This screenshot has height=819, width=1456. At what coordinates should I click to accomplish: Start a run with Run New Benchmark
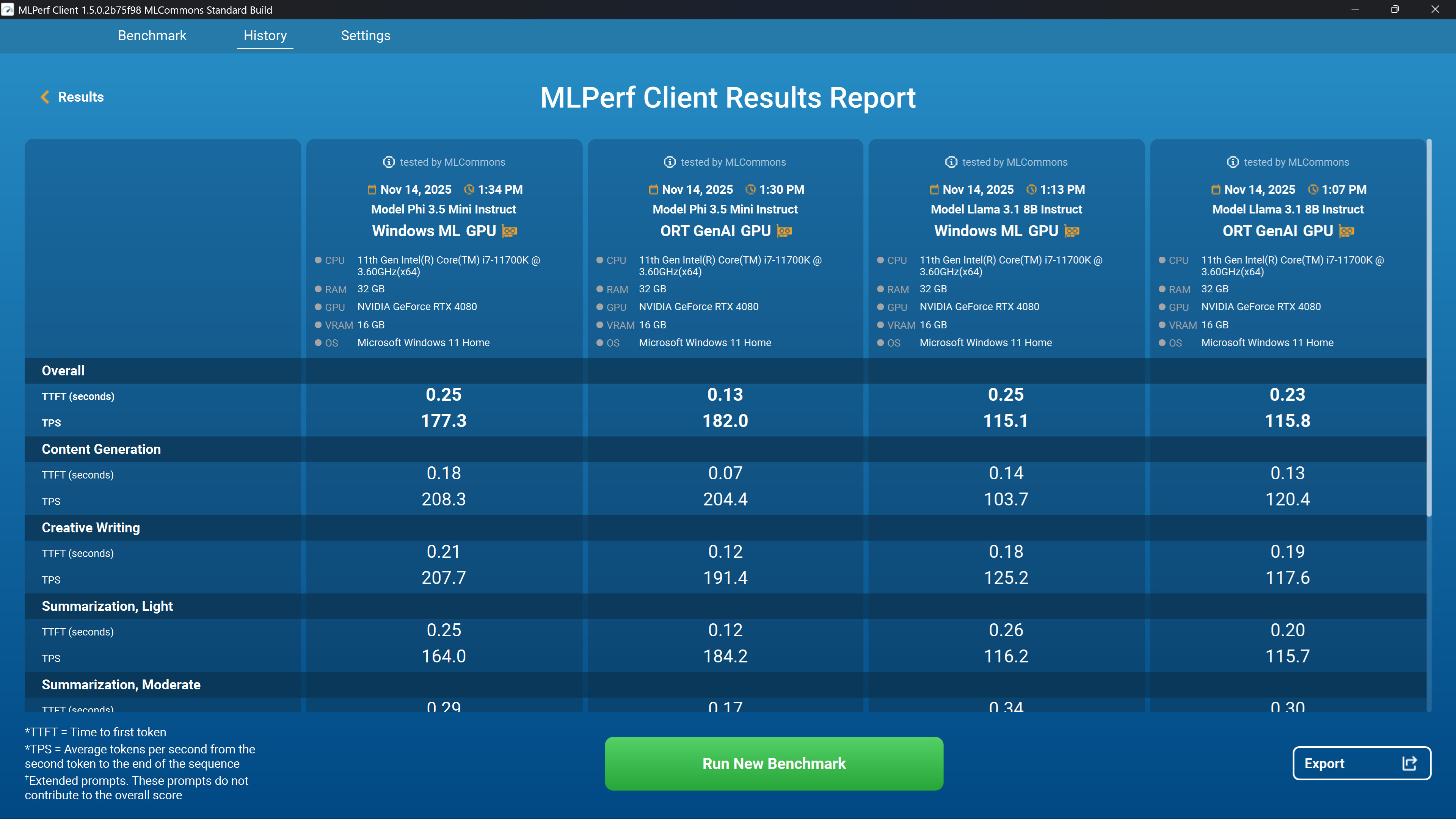tap(774, 764)
